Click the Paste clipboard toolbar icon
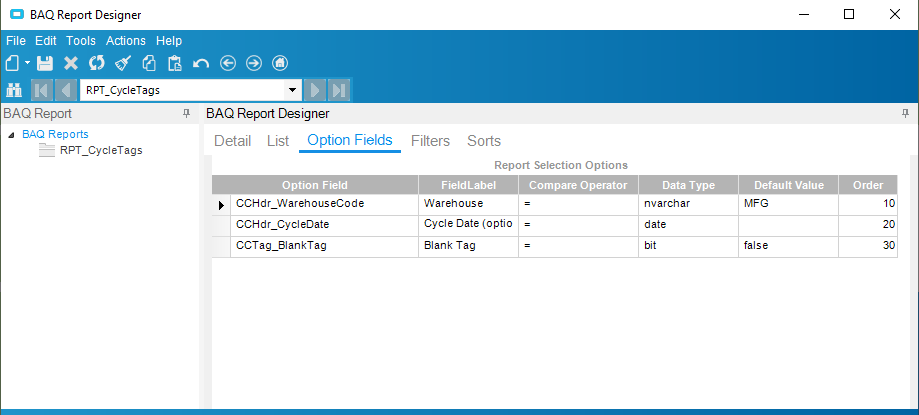The width and height of the screenshot is (919, 415). point(175,63)
